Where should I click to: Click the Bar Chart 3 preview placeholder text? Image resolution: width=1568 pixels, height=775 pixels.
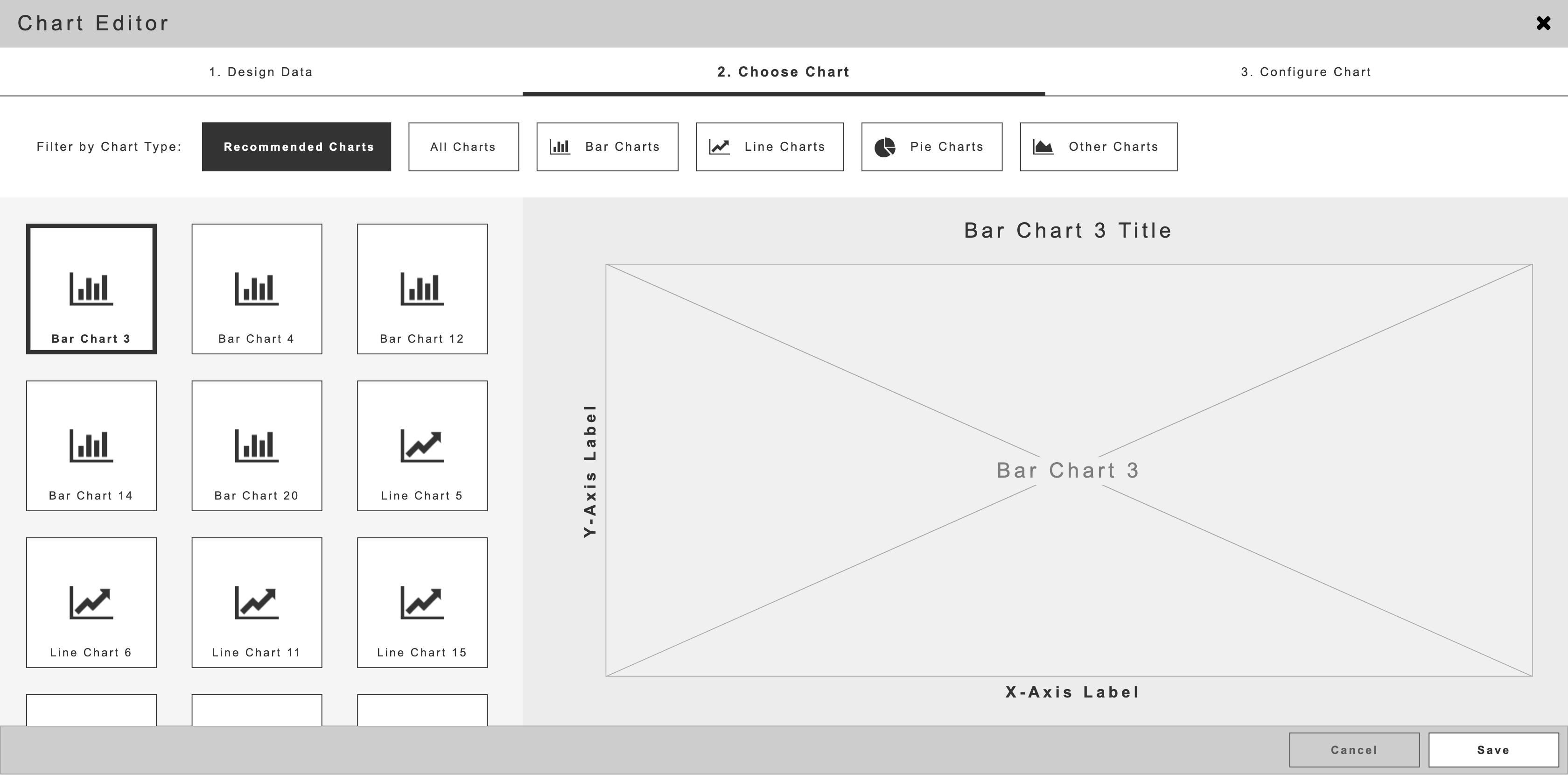click(1068, 471)
